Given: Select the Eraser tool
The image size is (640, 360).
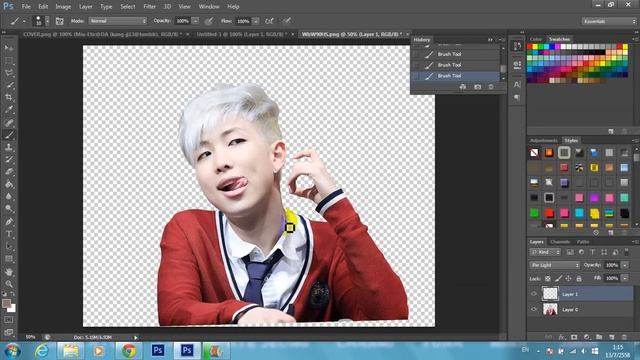Looking at the screenshot, I should pyautogui.click(x=9, y=171).
